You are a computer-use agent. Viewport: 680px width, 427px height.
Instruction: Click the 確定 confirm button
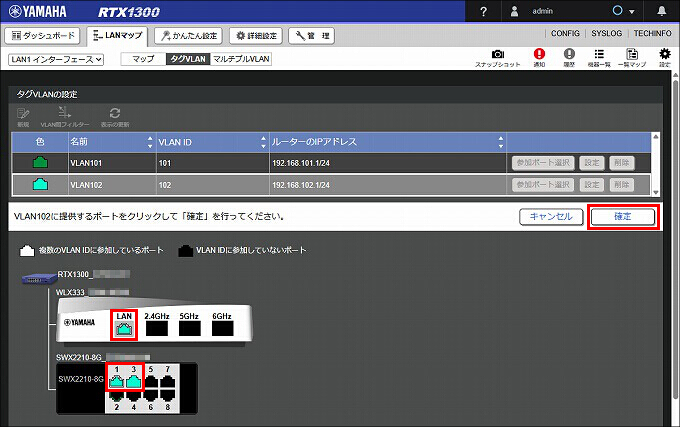623,216
